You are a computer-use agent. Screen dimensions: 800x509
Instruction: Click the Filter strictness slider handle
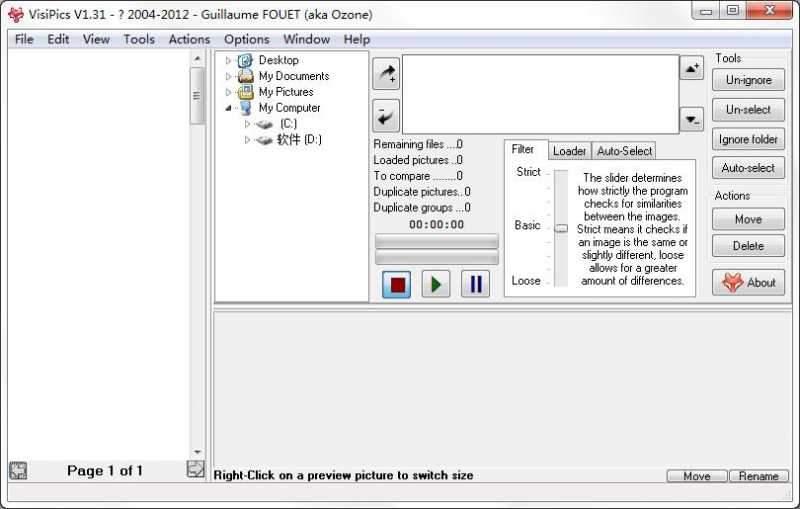561,228
